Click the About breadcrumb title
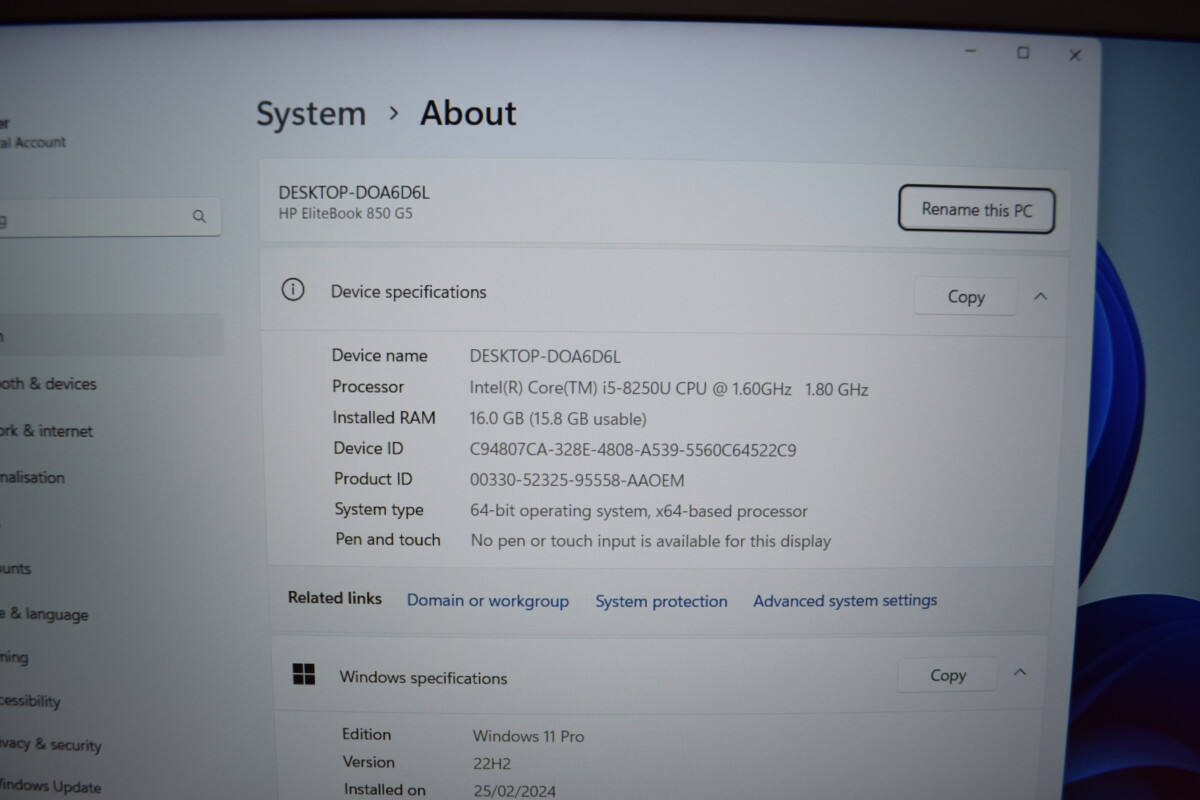1200x800 pixels. tap(468, 113)
